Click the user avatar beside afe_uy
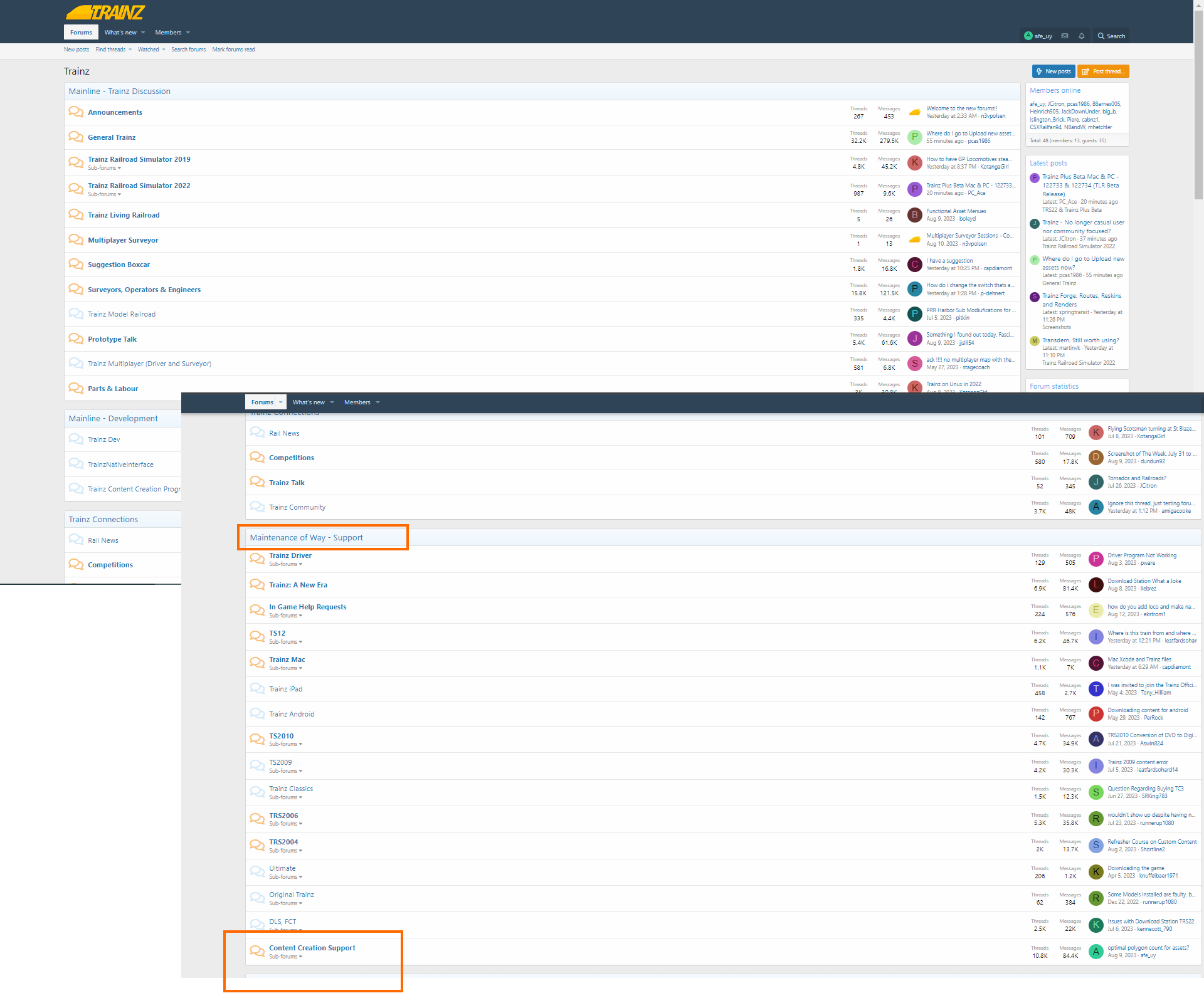The image size is (1204, 1003). [1028, 36]
